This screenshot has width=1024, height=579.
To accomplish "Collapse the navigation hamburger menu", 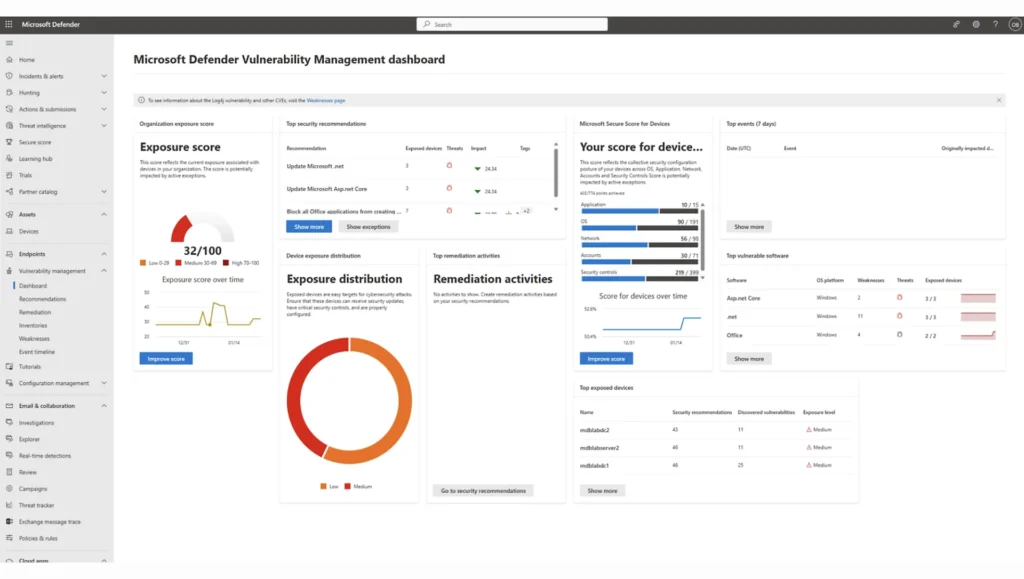I will click(9, 43).
